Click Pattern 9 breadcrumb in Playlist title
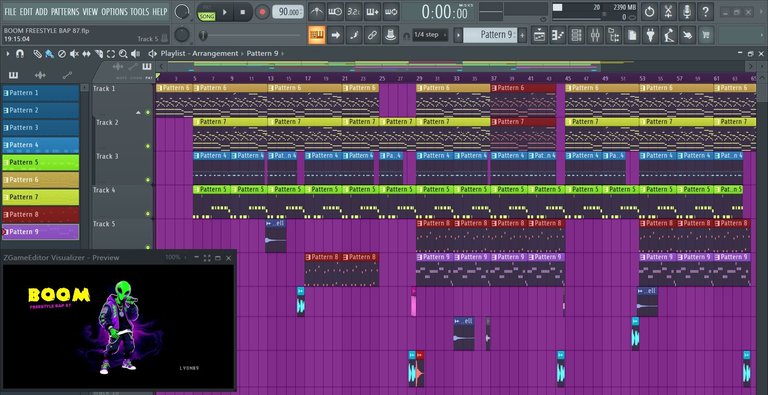Screen dimensions: 768x395 point(263,53)
